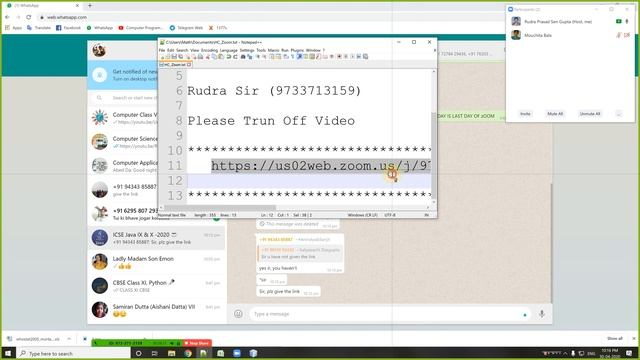
Task: Click the Chrome back arrow
Action: (x=7, y=17)
